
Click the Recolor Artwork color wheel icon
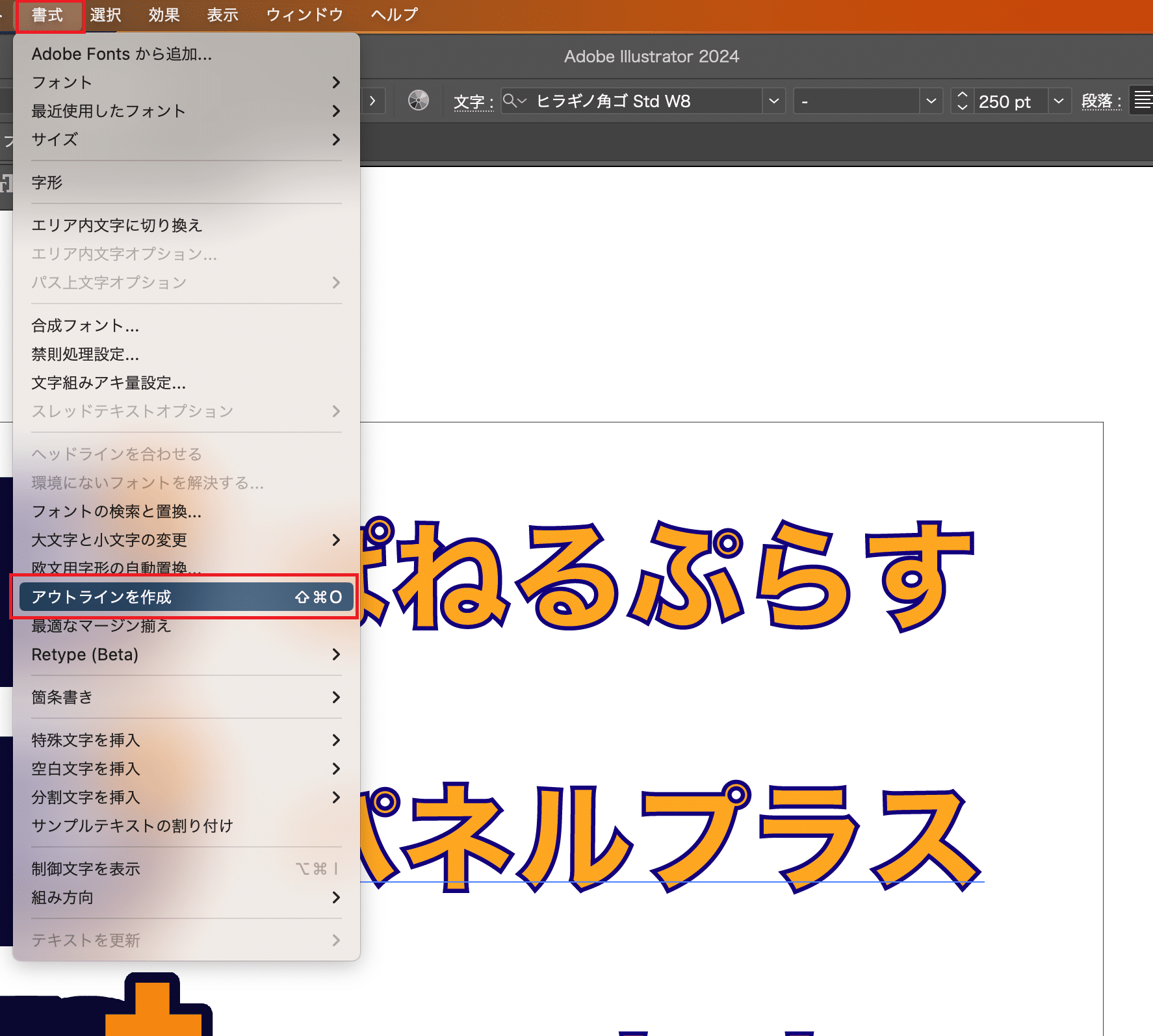[418, 101]
